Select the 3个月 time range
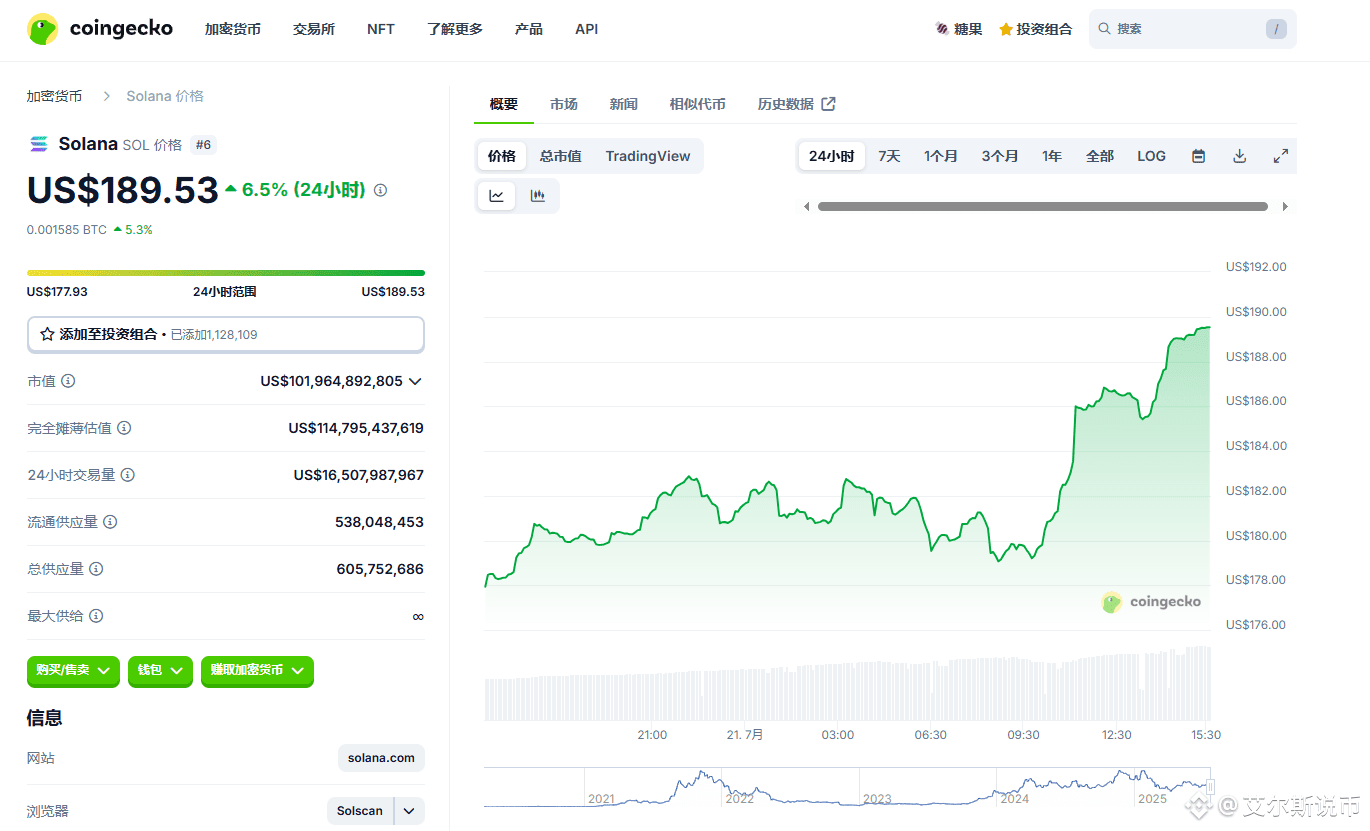Image resolution: width=1370 pixels, height=831 pixels. (1000, 156)
